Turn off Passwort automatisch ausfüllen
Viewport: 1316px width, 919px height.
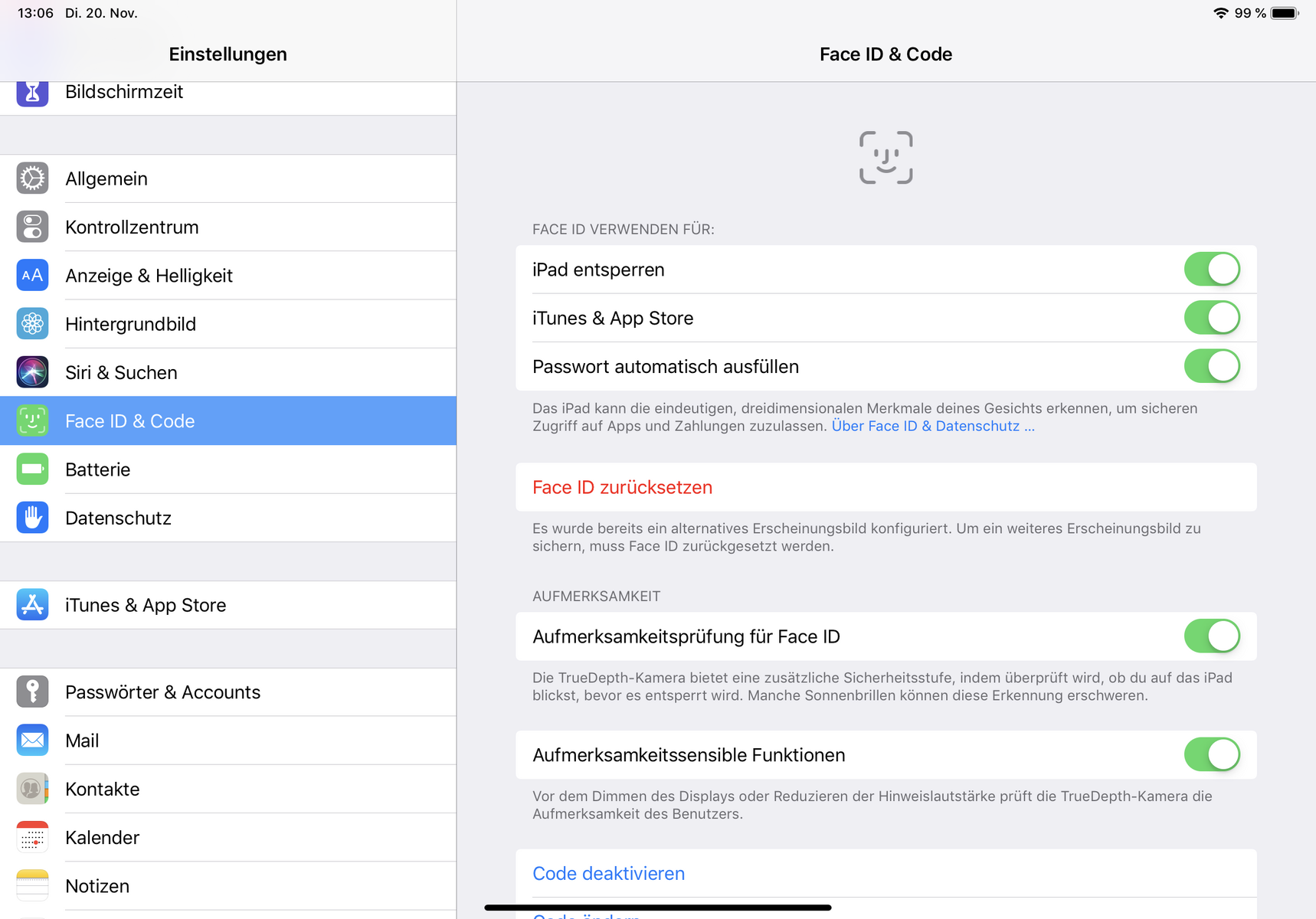1211,366
